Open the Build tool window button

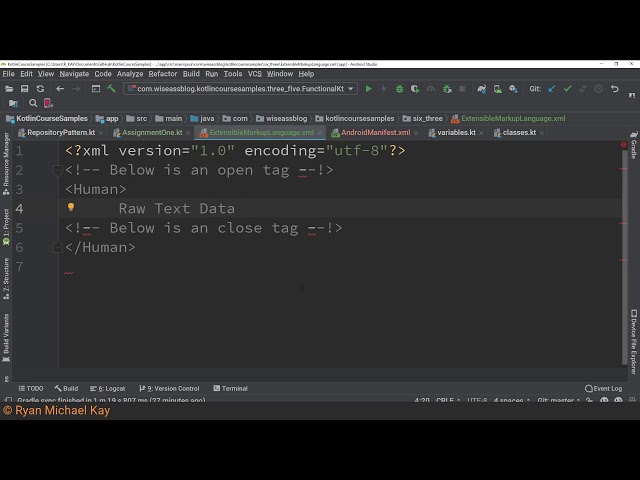pyautogui.click(x=66, y=389)
